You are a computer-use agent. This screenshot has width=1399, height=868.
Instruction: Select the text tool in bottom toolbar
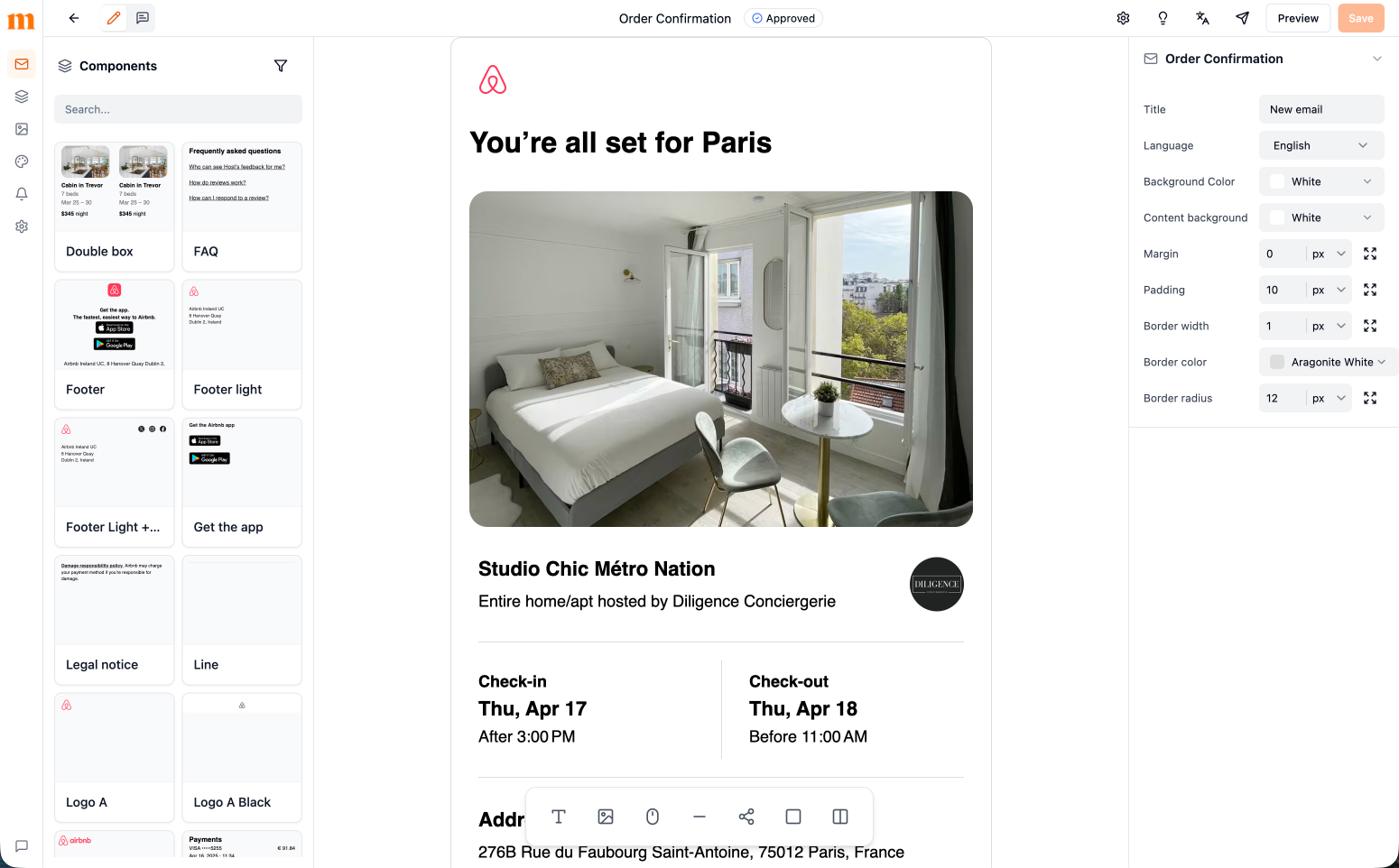559,817
